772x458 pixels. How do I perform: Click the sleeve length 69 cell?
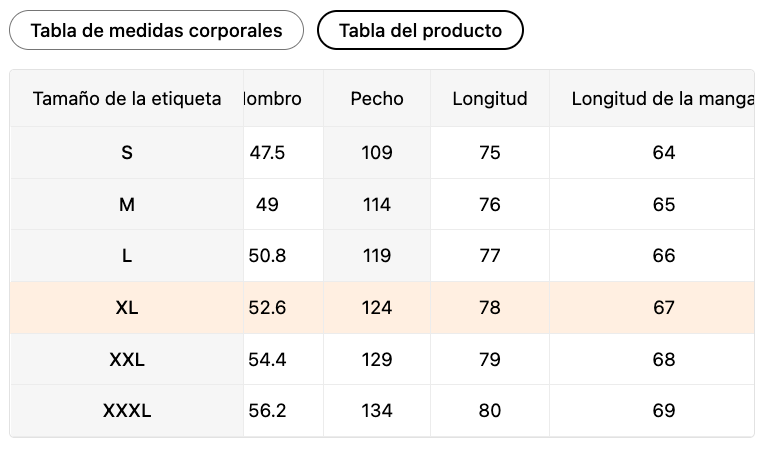(664, 411)
